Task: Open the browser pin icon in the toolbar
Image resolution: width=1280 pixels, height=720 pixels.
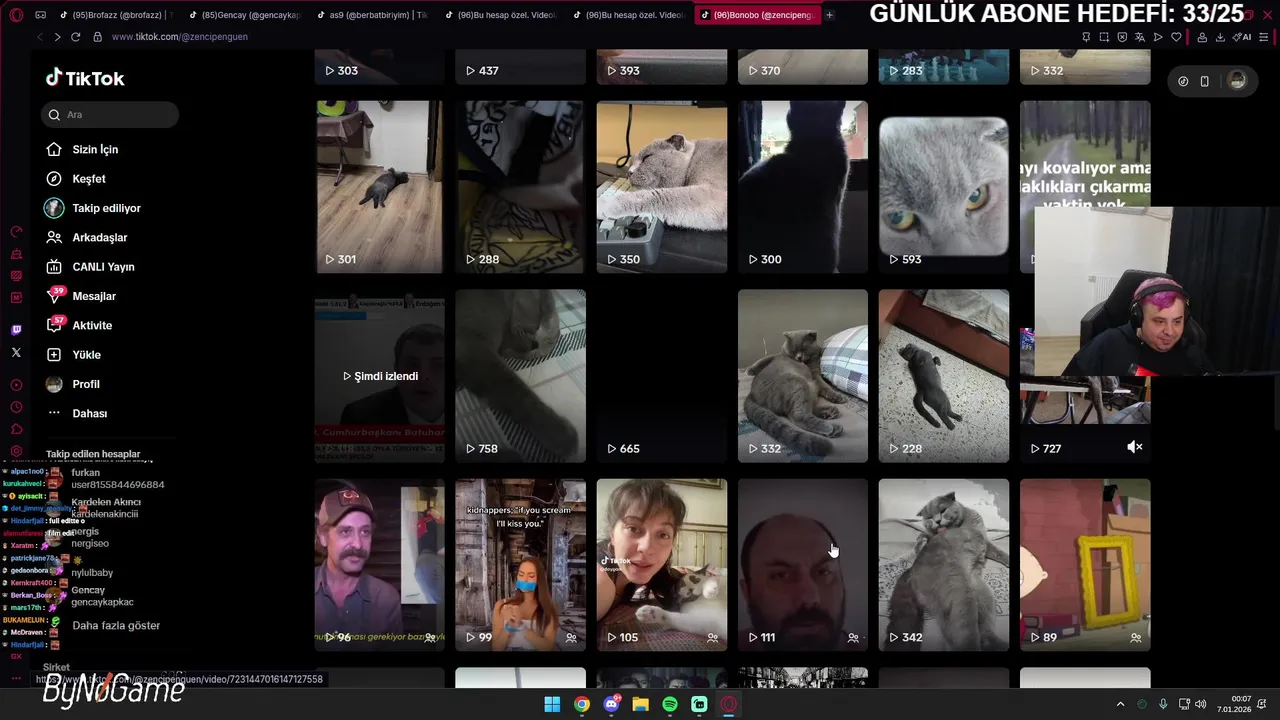Action: tap(1086, 37)
